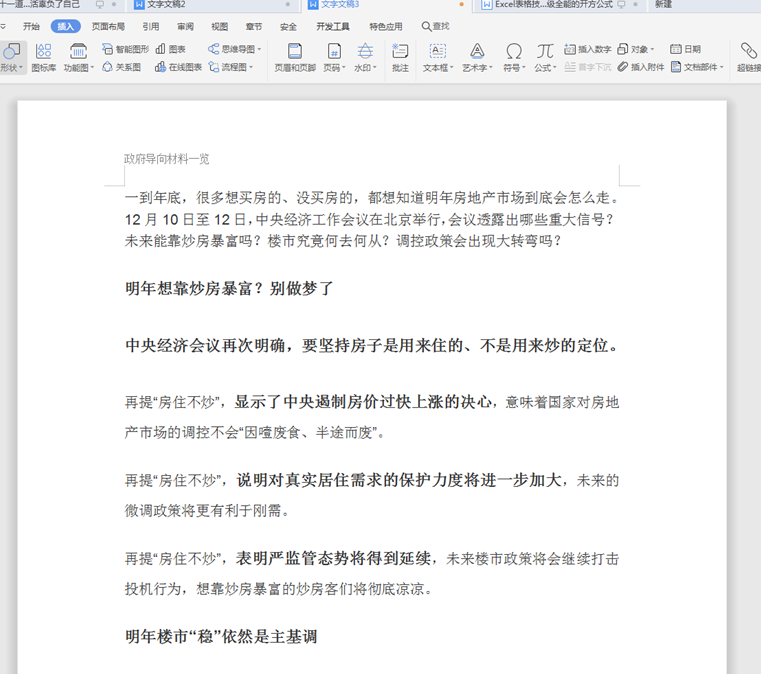Click the line starting 投机行为，想靠炒房暴富
This screenshot has width=761, height=674.
(279, 589)
